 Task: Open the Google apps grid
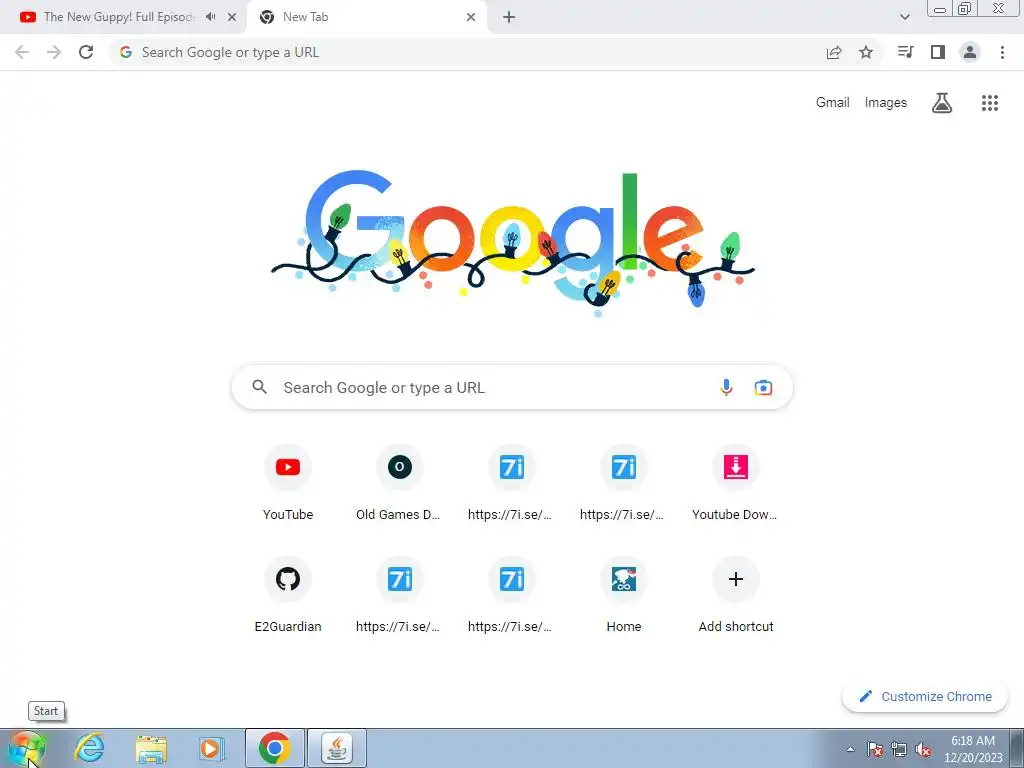(x=990, y=103)
